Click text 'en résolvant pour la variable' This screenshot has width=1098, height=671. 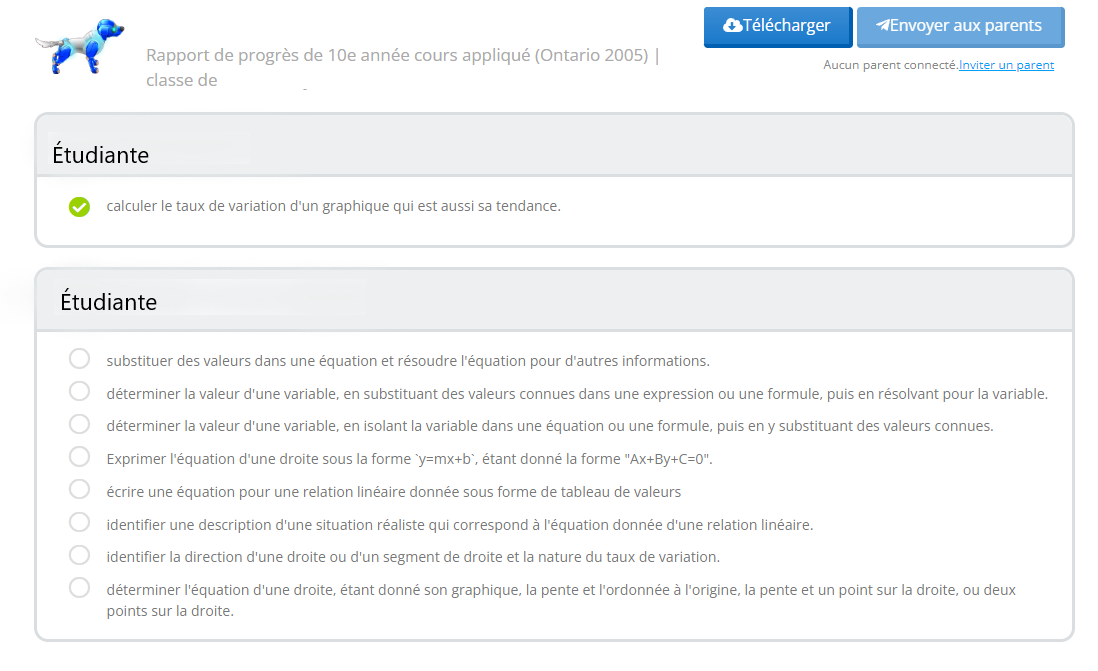pos(952,394)
